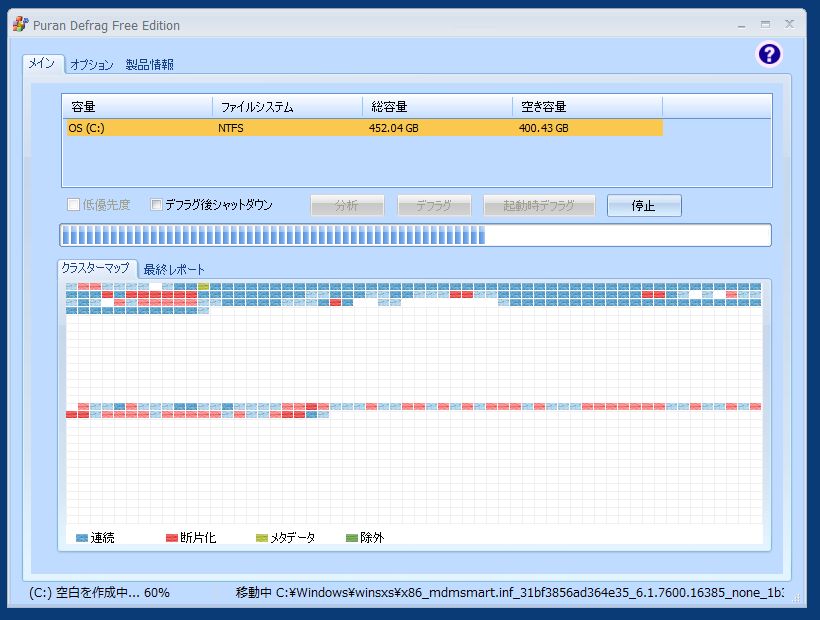Image resolution: width=820 pixels, height=620 pixels.
Task: Maximize the Puran Defrag window
Action: [766, 25]
